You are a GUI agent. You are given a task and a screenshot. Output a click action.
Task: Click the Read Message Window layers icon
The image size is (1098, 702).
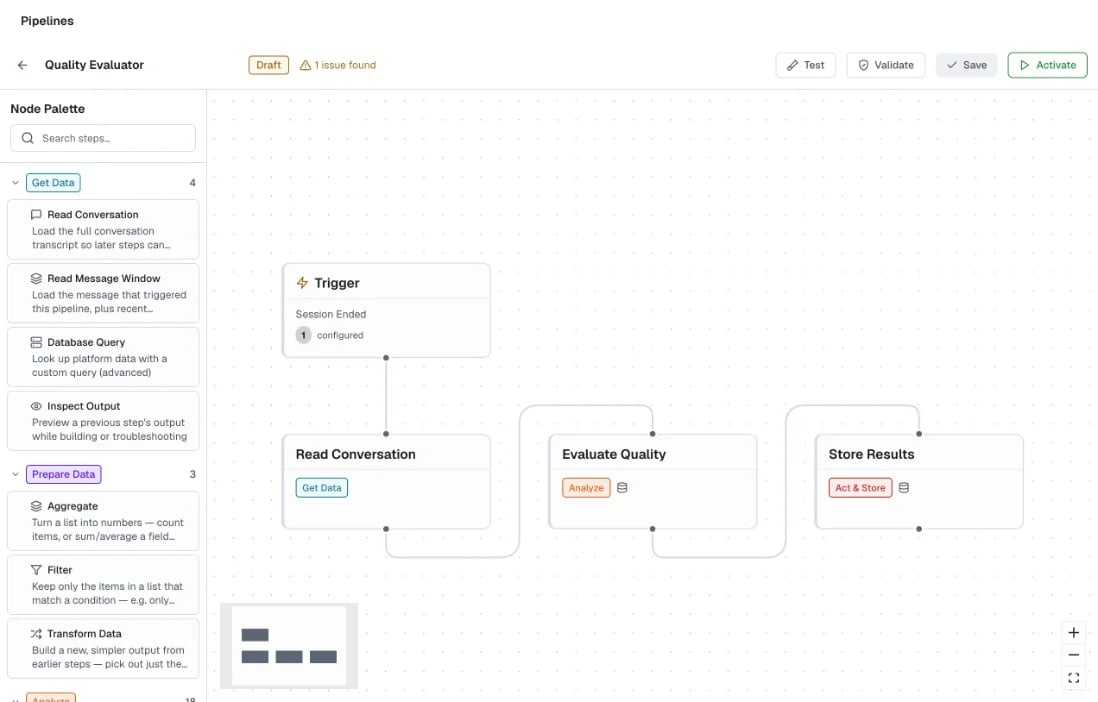pos(36,278)
